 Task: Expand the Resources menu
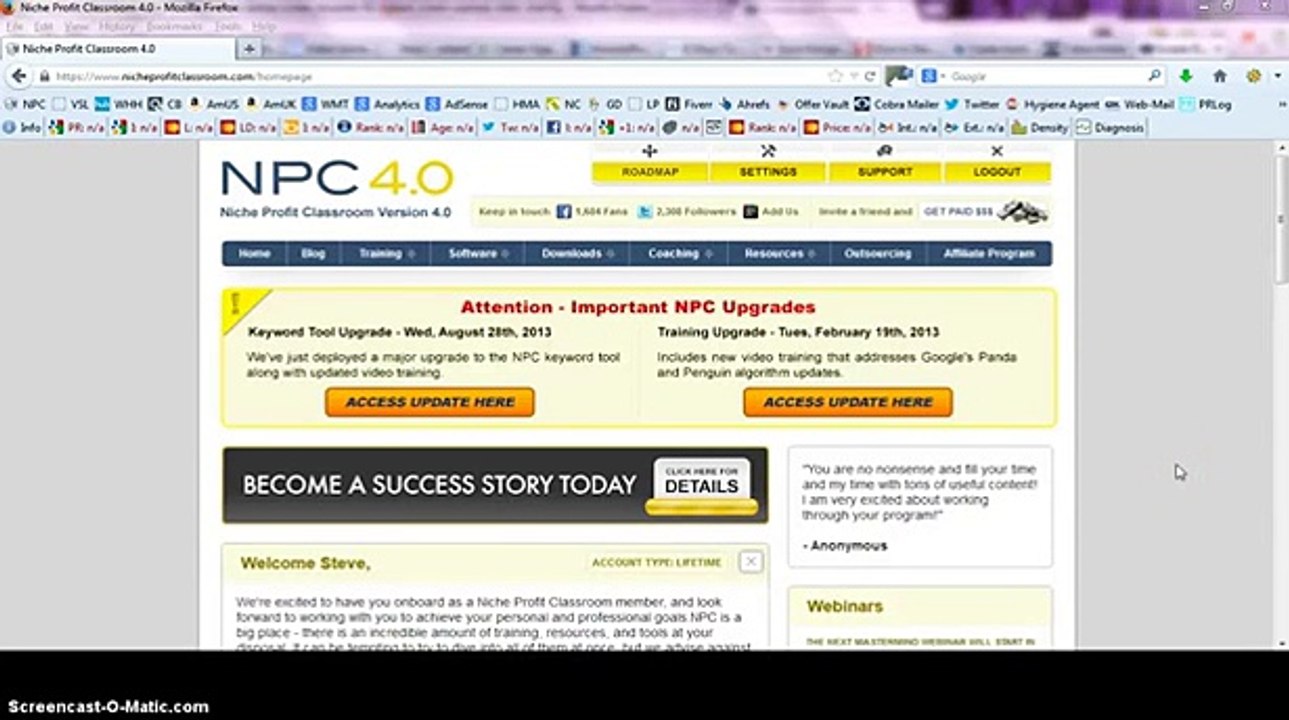pyautogui.click(x=780, y=254)
